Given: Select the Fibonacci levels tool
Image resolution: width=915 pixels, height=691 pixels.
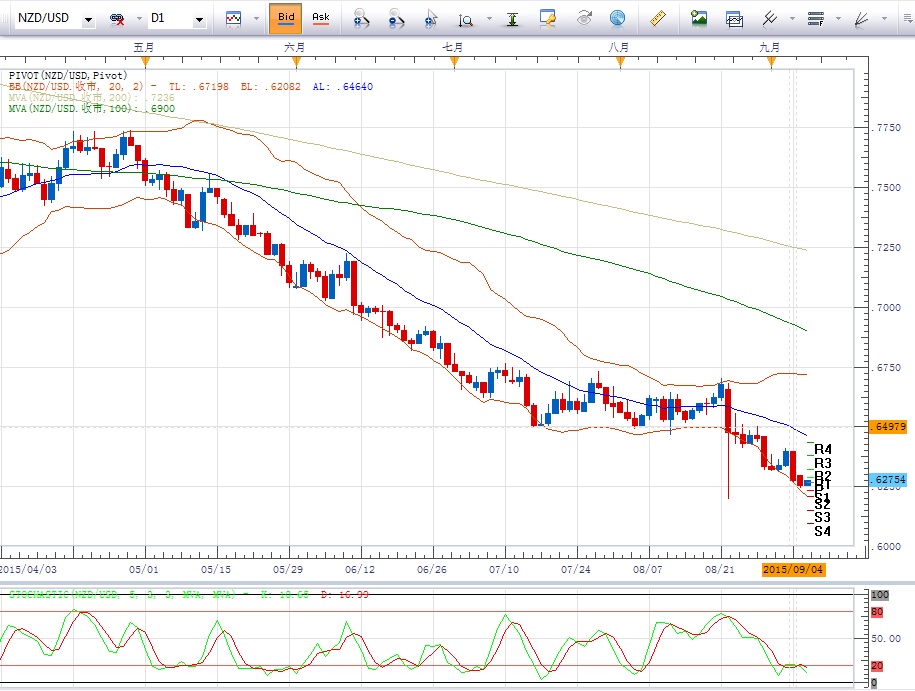Looking at the screenshot, I should (816, 19).
